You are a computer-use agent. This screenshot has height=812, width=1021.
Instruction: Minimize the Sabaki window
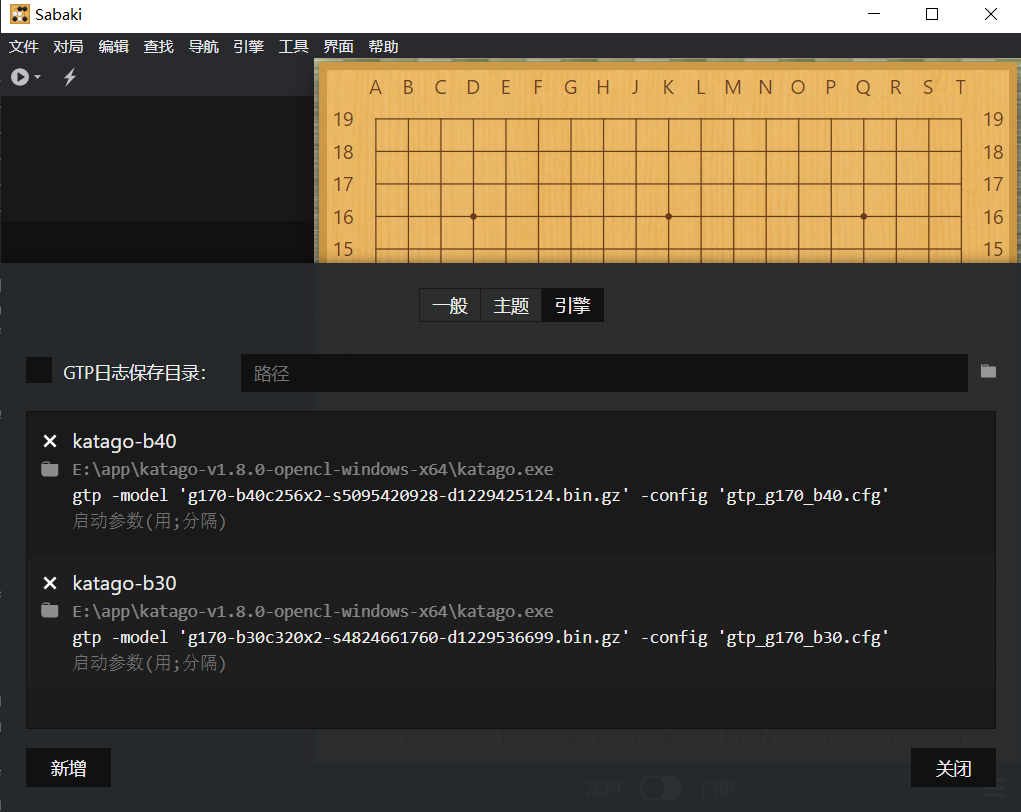click(x=874, y=14)
